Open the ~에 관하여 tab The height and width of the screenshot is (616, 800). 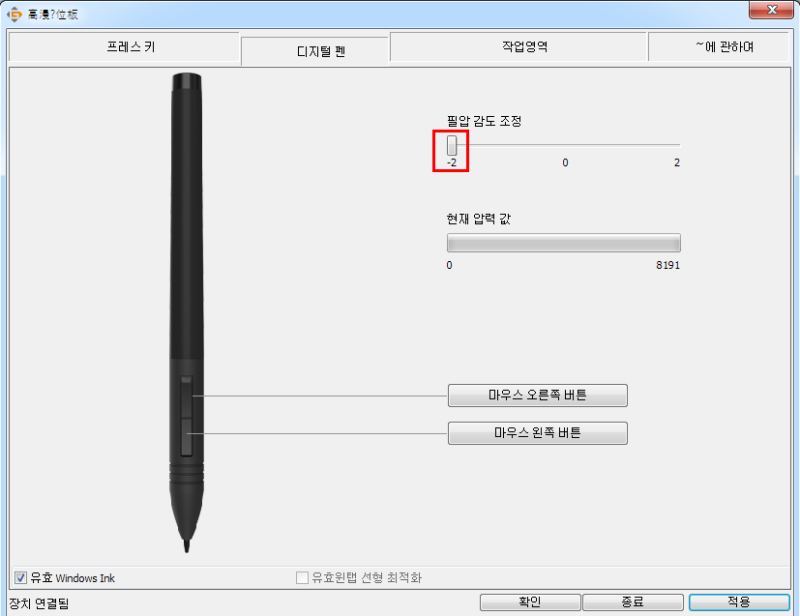tap(719, 47)
